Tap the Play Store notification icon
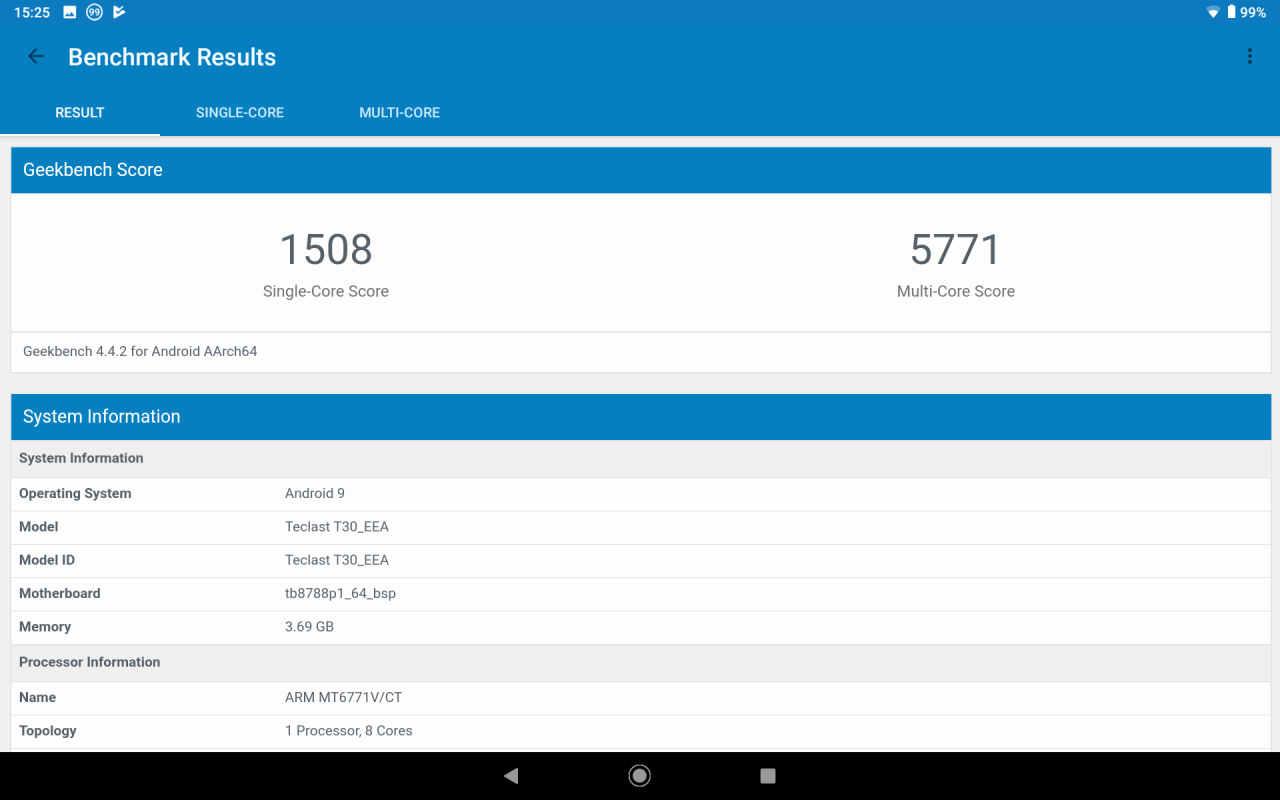 [x=119, y=12]
